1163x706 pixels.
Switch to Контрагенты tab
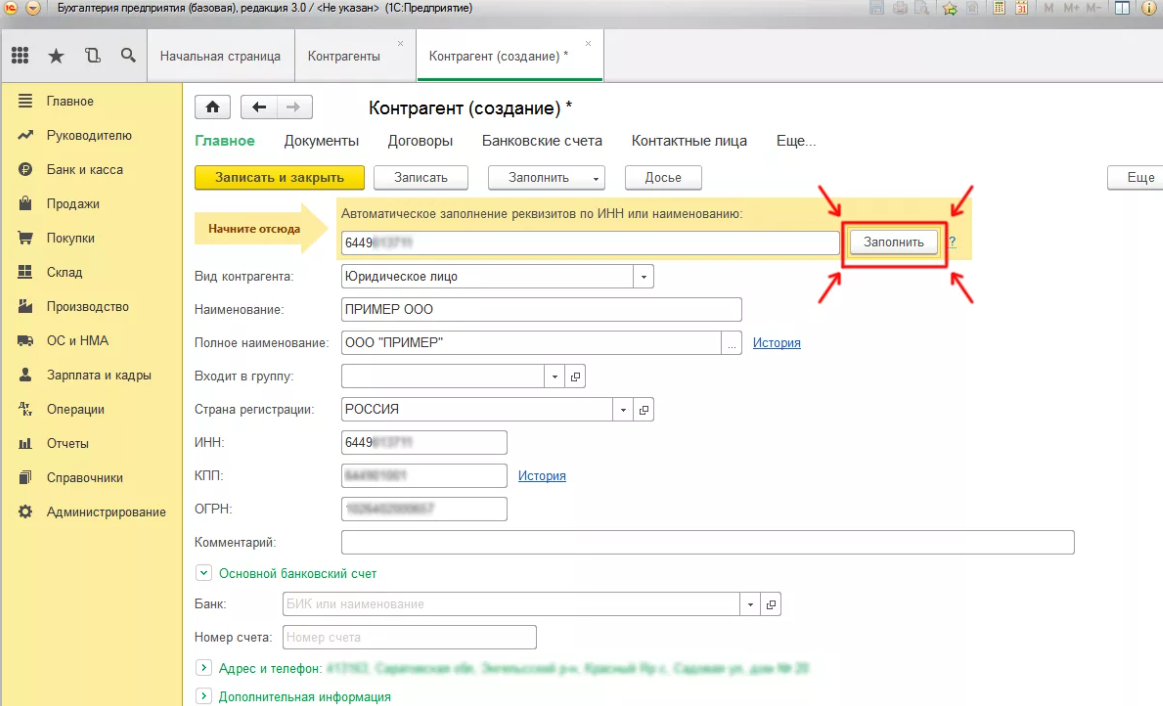[x=344, y=56]
